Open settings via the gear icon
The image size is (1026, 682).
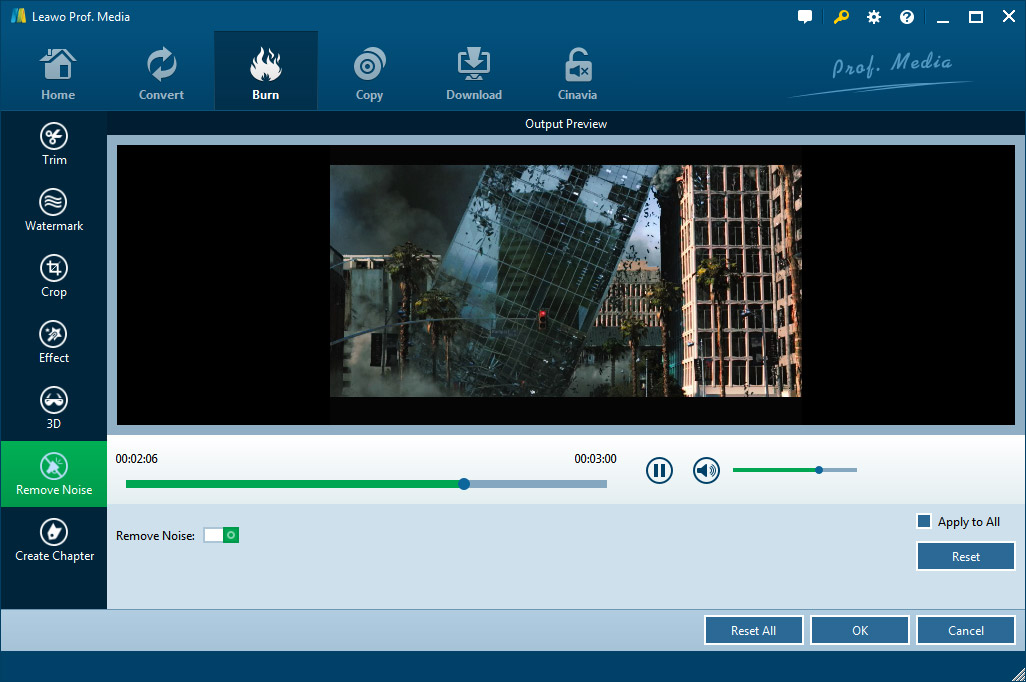tap(874, 17)
